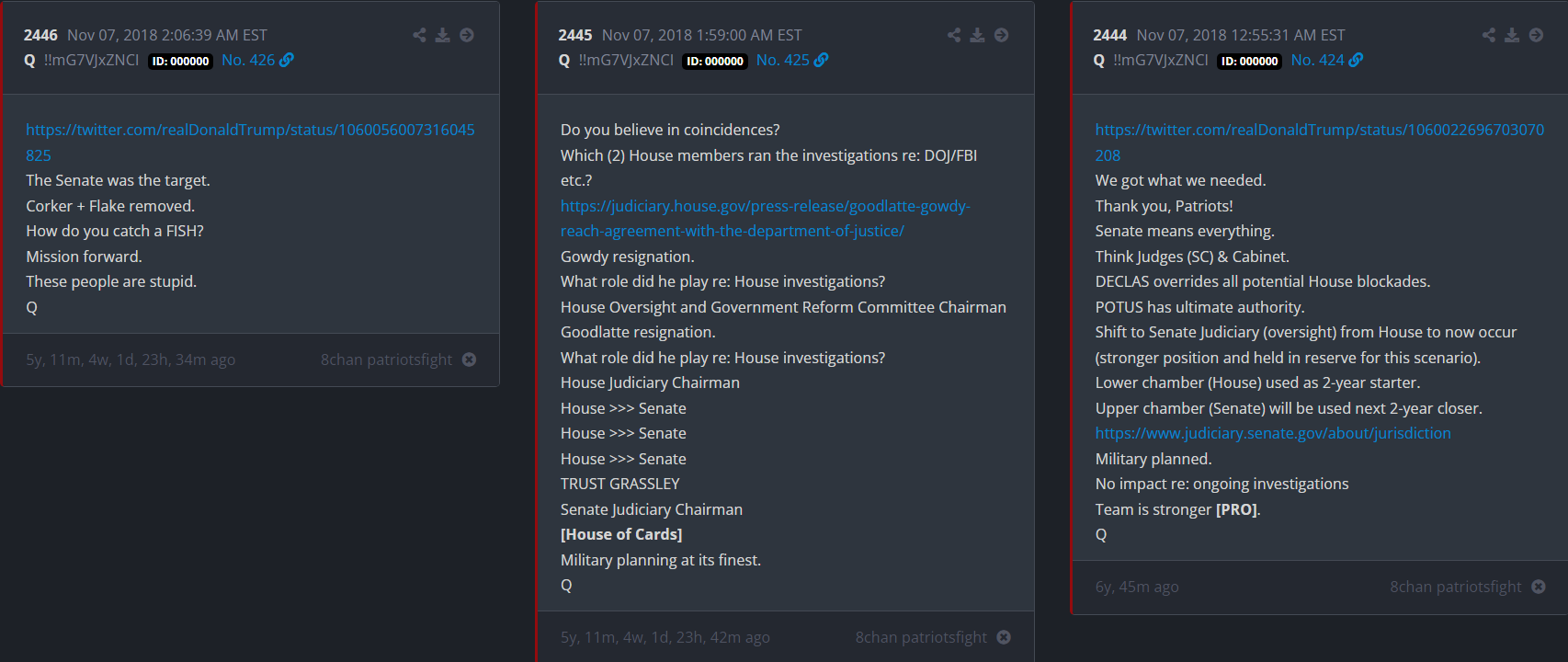The width and height of the screenshot is (1568, 662).
Task: Share post 2446 via share icon
Action: 419,35
